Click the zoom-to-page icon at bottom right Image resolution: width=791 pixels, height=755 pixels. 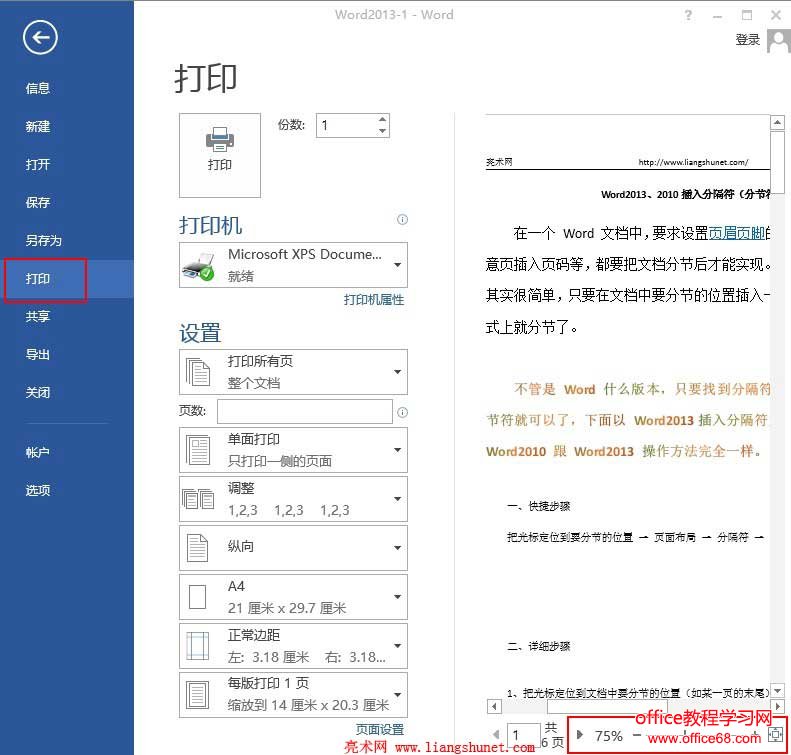point(775,734)
